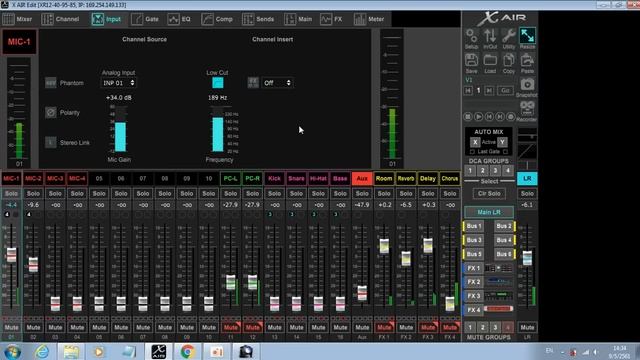Mute the LR main channel
640x360 pixels.
click(527, 327)
